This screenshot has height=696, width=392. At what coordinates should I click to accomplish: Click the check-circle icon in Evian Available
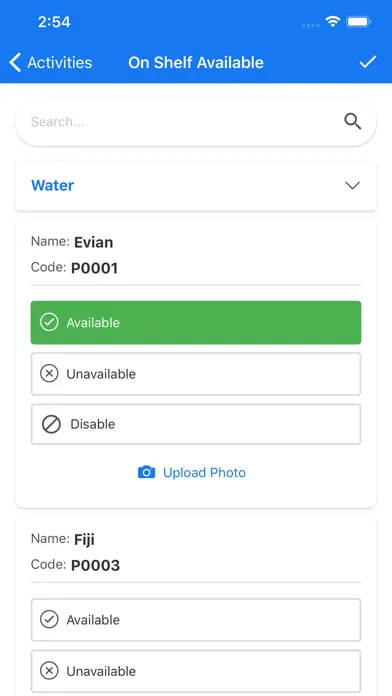[49, 322]
